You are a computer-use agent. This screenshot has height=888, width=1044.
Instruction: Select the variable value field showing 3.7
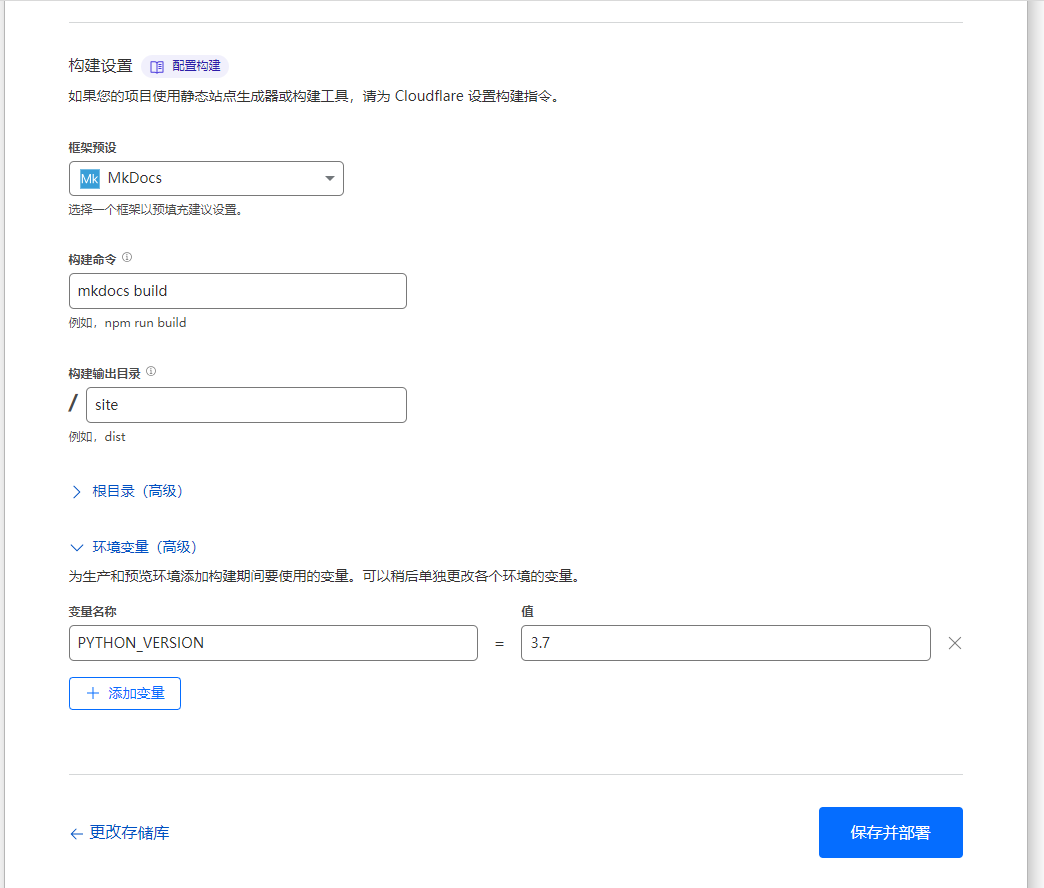725,643
